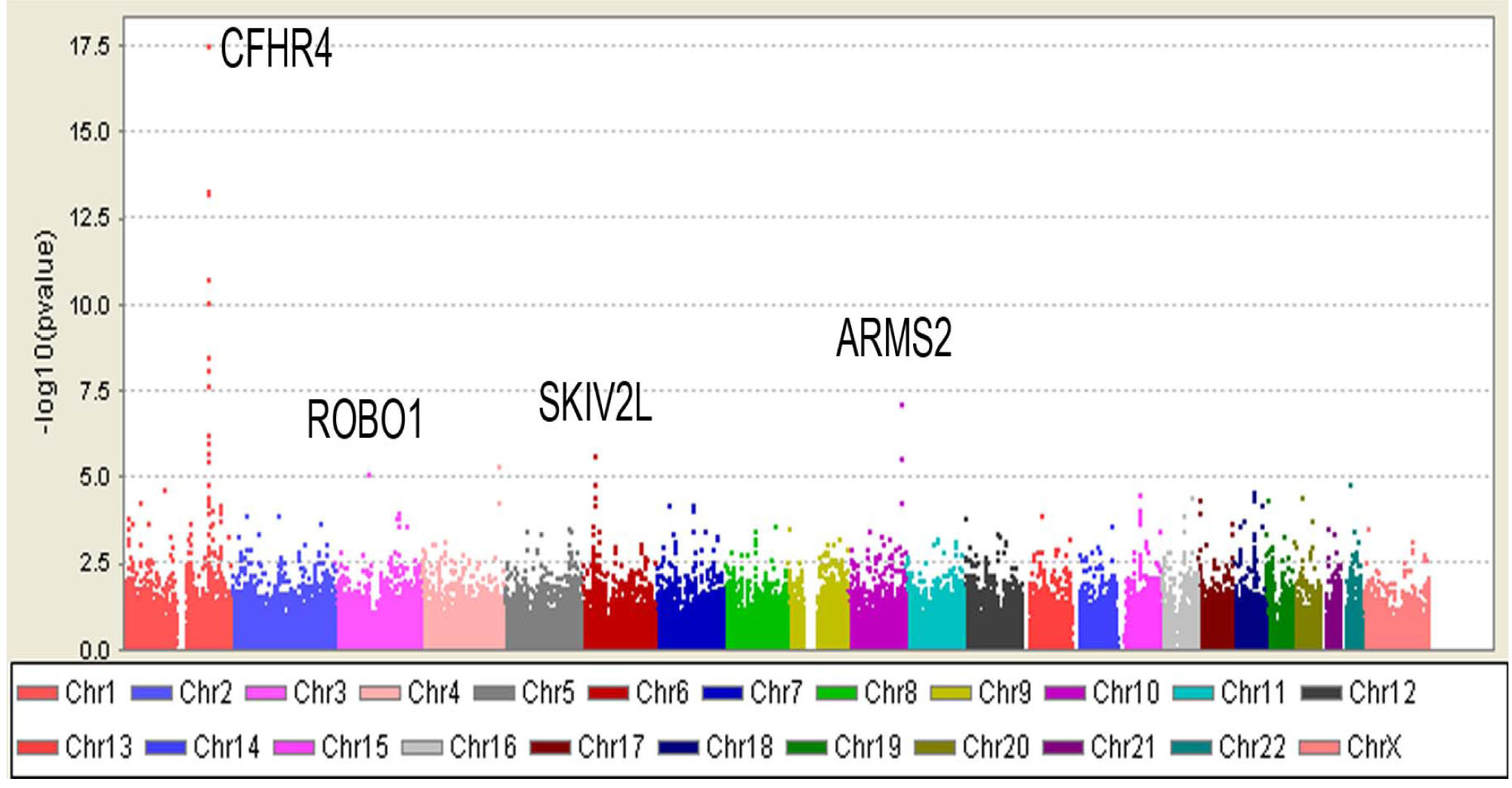Click the SKIV2L gene label
The width and height of the screenshot is (1512, 788).
tap(594, 403)
